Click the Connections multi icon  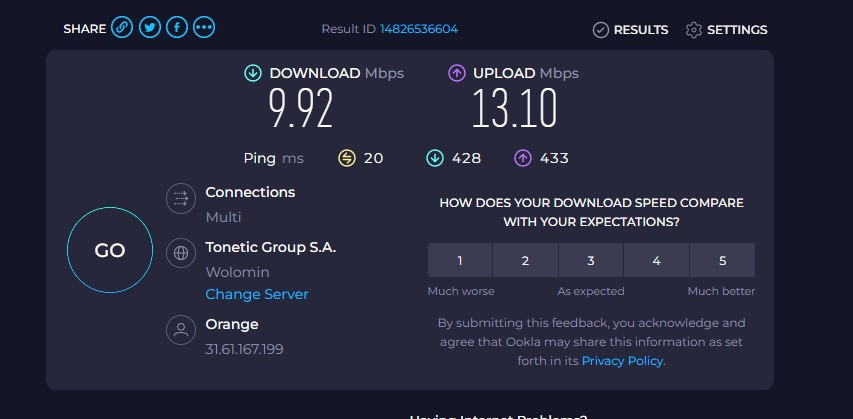[x=181, y=199]
